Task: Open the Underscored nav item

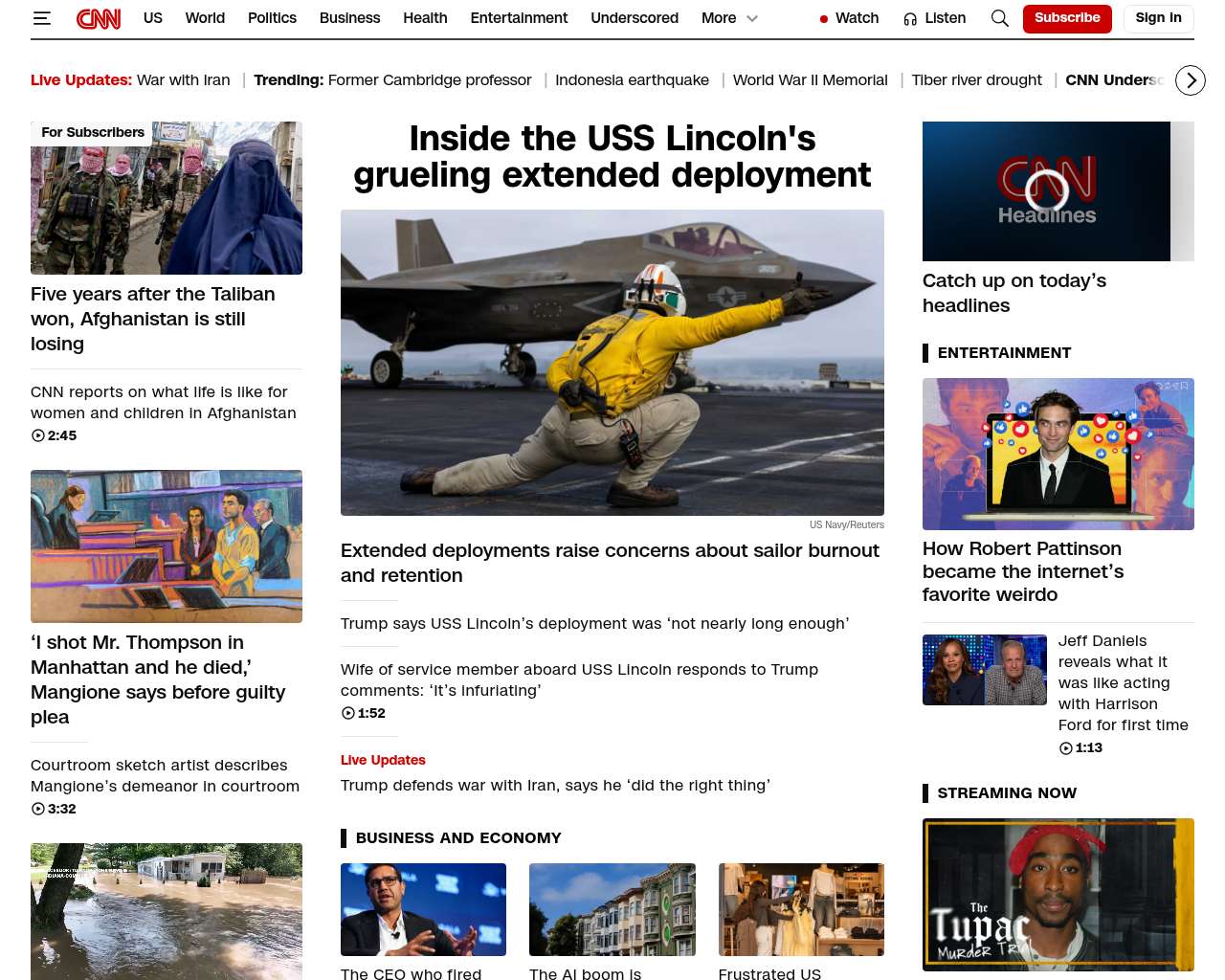Action: [x=635, y=18]
